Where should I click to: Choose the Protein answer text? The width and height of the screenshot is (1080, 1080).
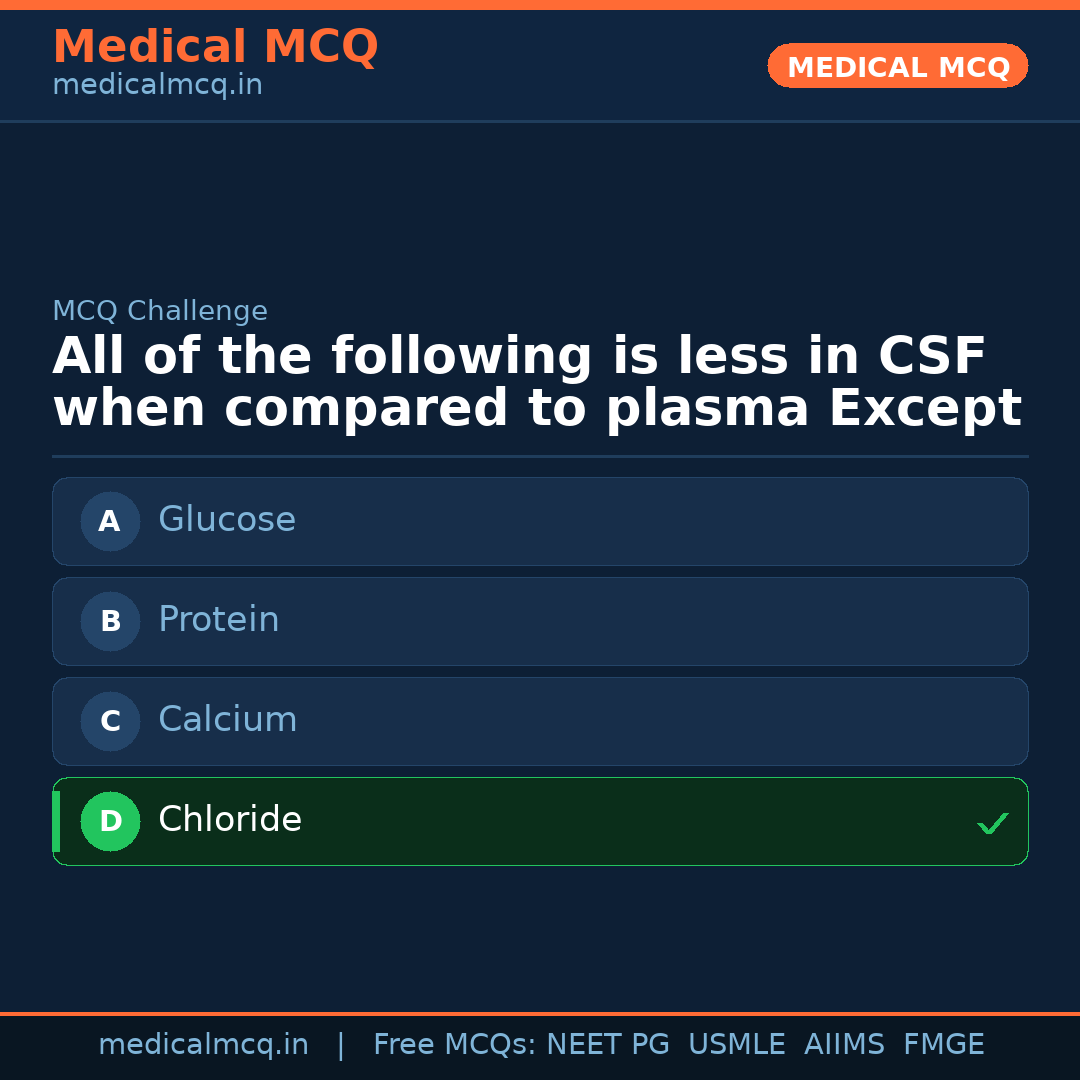(x=219, y=620)
